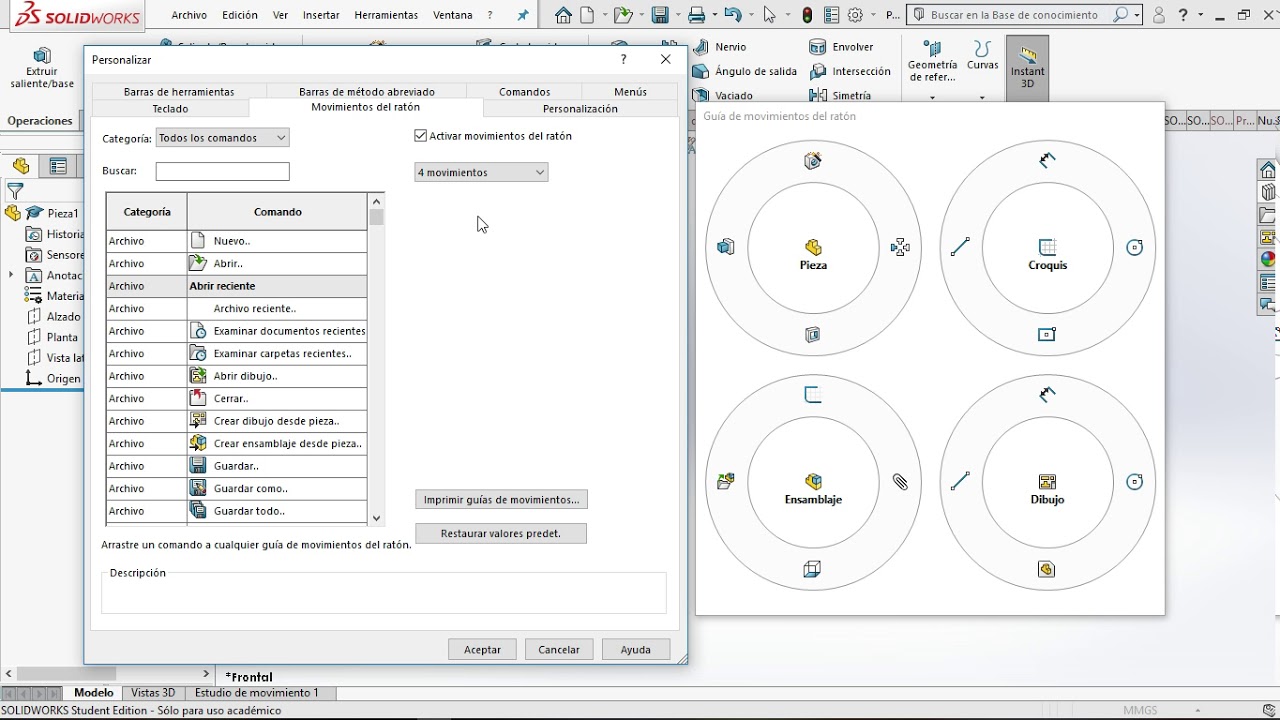Switch to the Personalización tab
This screenshot has height=720, width=1280.
tap(580, 108)
